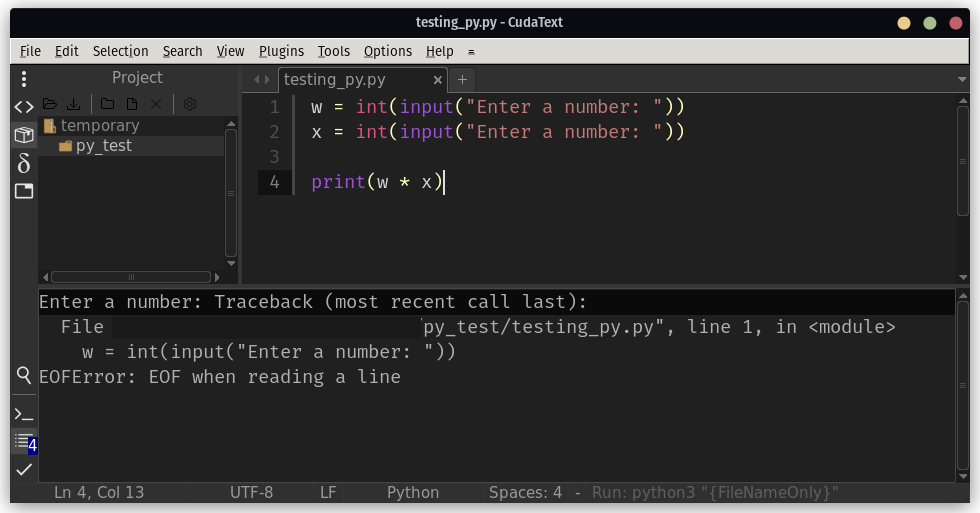Show the Project Manager sidebar panel
The height and width of the screenshot is (513, 980).
click(x=24, y=135)
